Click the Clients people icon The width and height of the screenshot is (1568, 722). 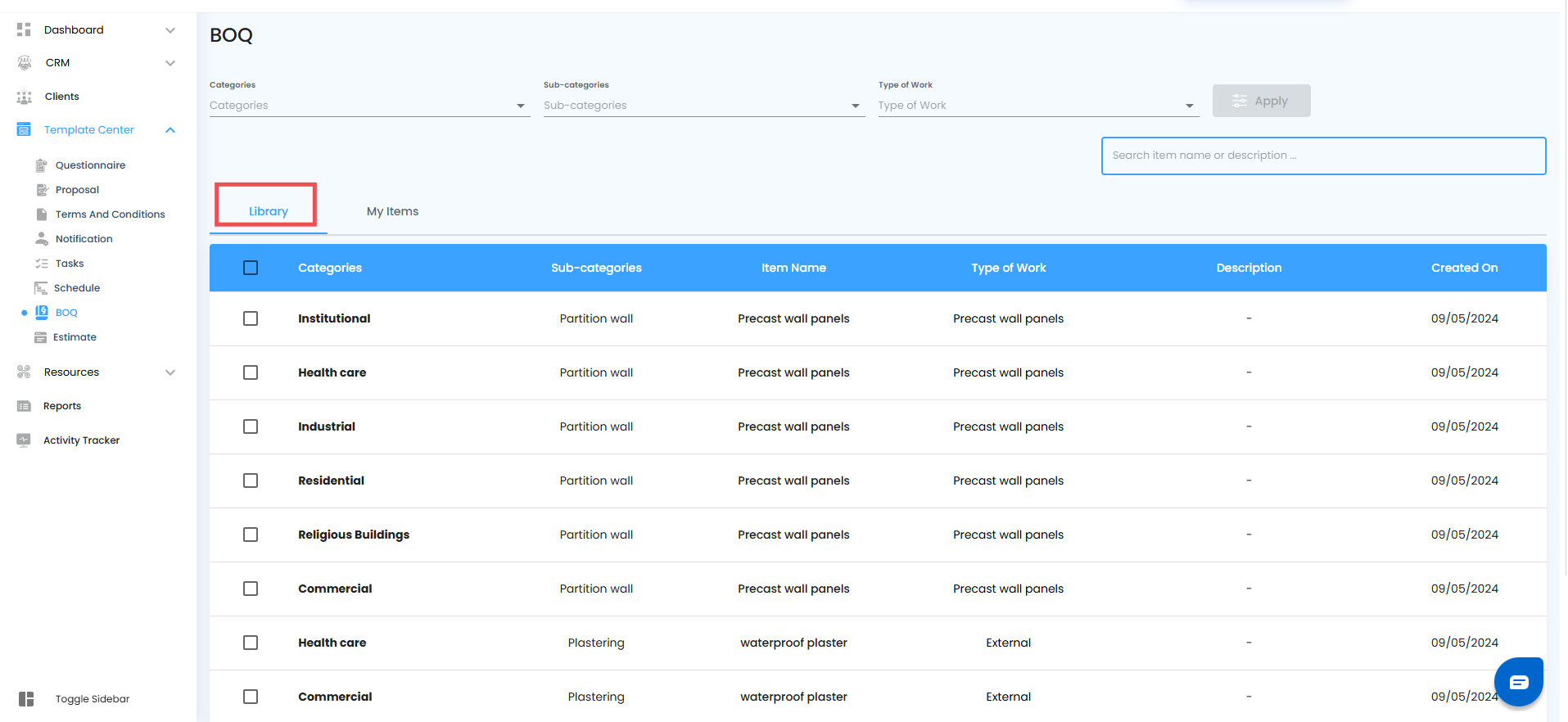tap(25, 97)
